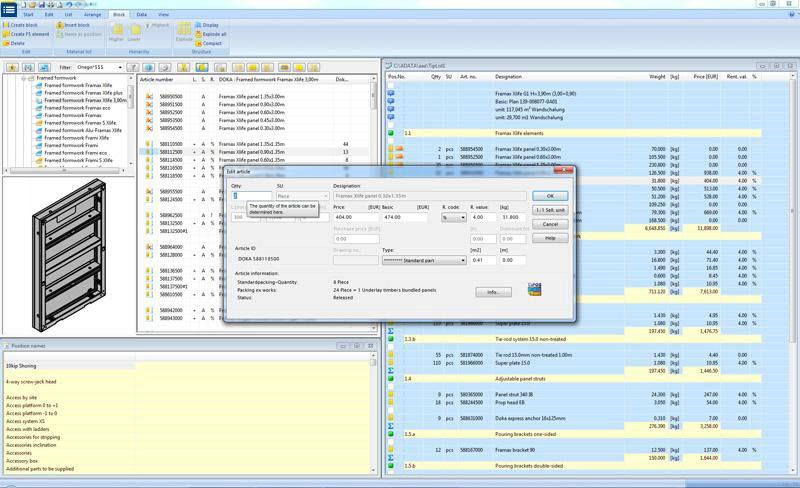Click icon next to article 588950500
The image size is (800, 488).
coord(149,96)
